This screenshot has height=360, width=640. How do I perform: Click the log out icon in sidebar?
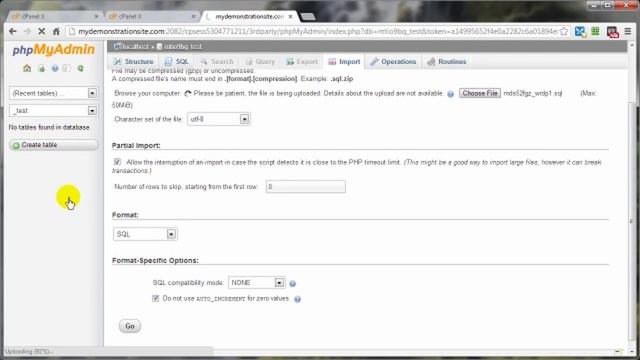pyautogui.click(x=41, y=68)
